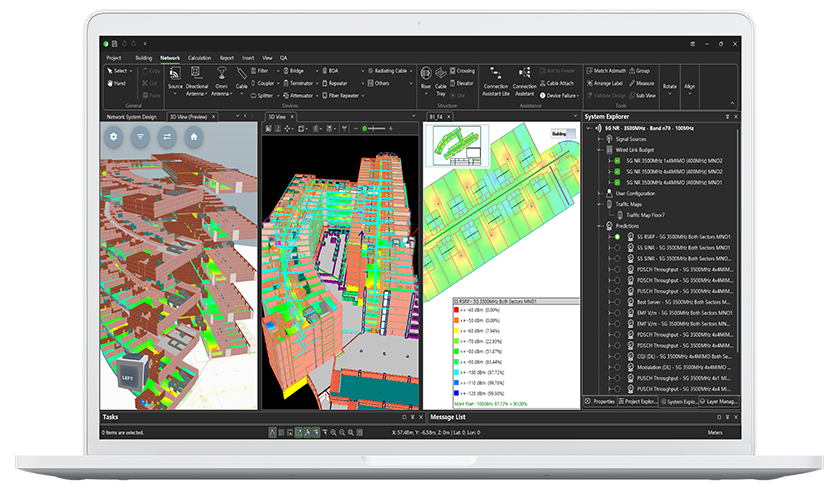Screen dimensions: 838x489
Task: Click the zoom plus button in 3D View
Action: click(x=391, y=129)
